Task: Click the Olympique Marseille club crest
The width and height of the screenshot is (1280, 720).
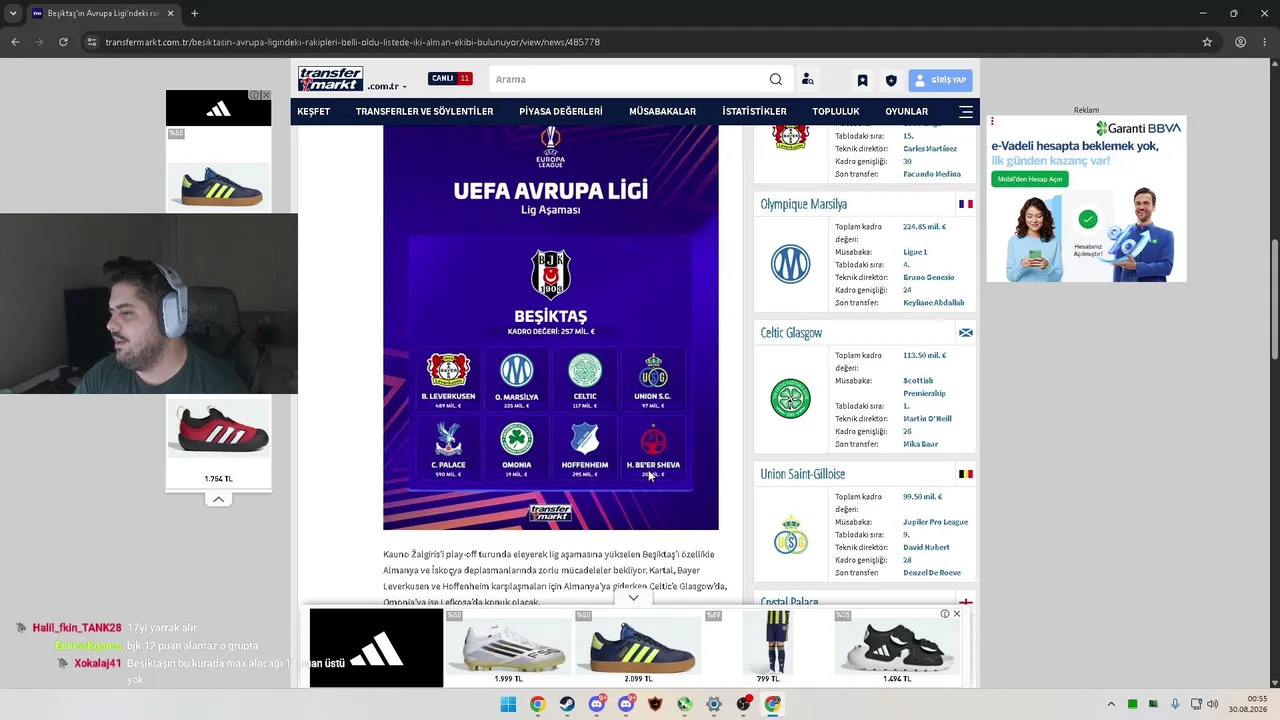Action: pos(790,264)
